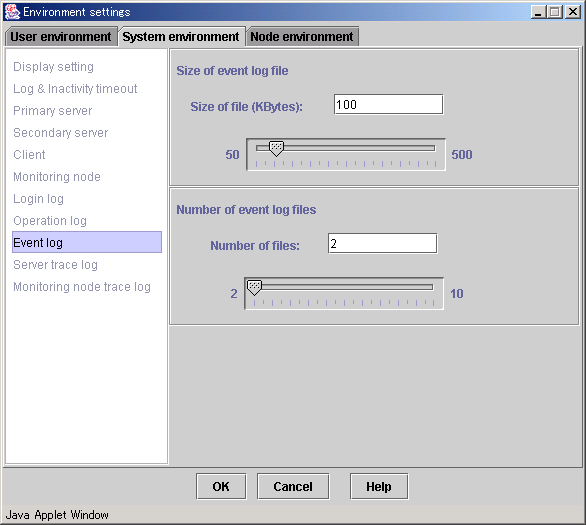Click the Cancel button
Image resolution: width=586 pixels, height=525 pixels.
[x=293, y=487]
